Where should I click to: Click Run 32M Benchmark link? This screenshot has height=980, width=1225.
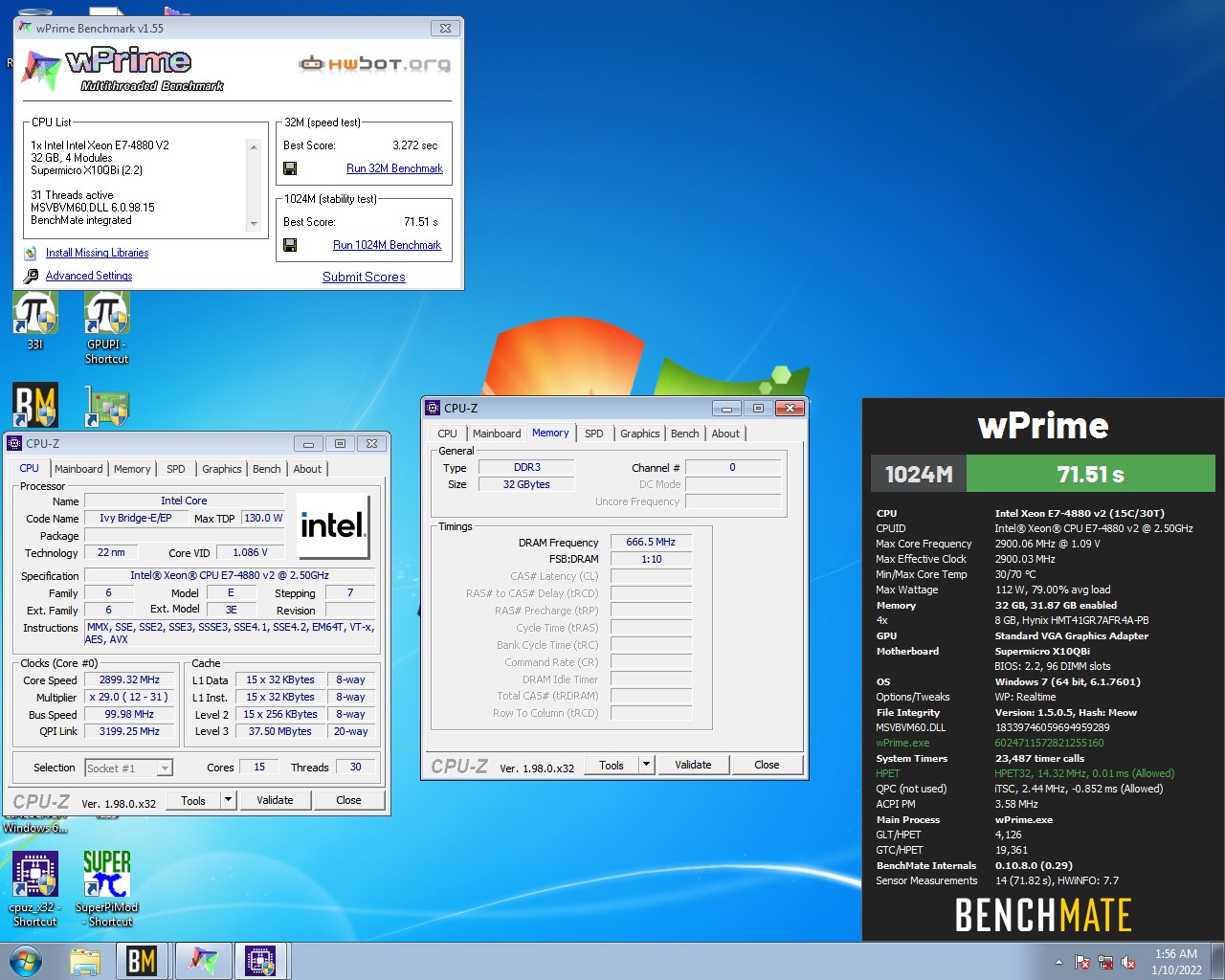tap(394, 168)
